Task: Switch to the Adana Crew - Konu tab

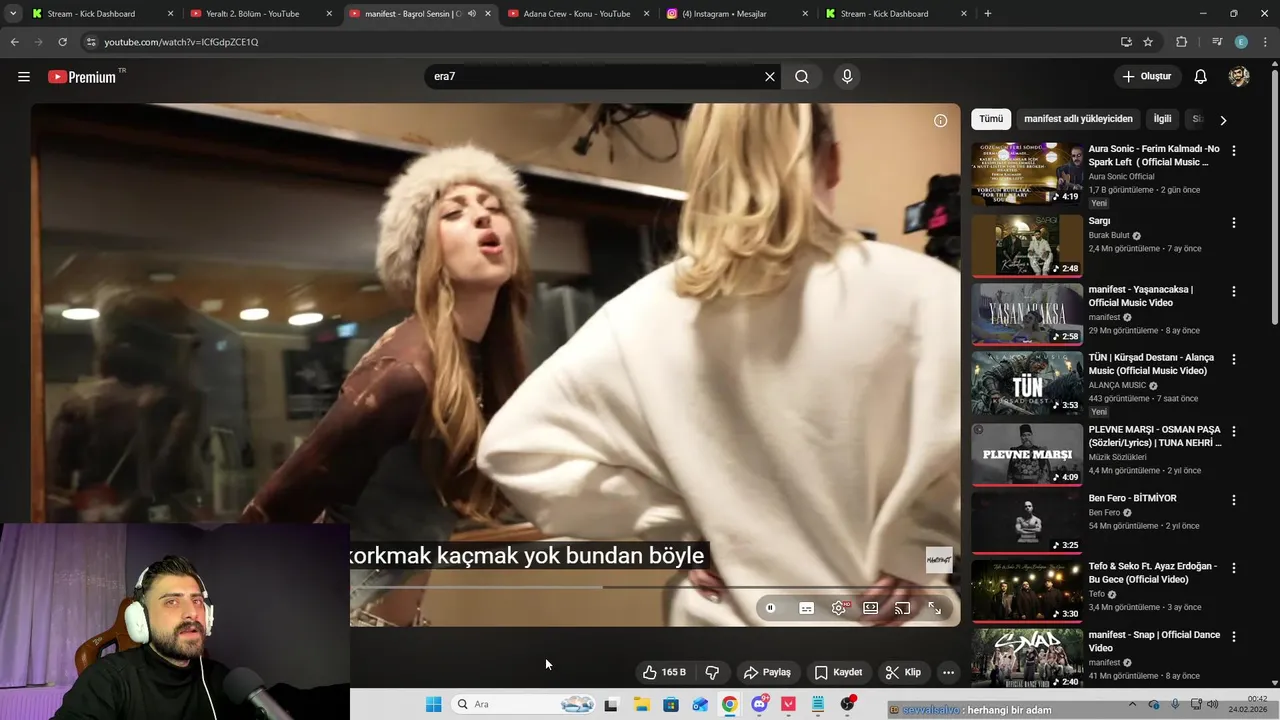Action: pyautogui.click(x=580, y=14)
